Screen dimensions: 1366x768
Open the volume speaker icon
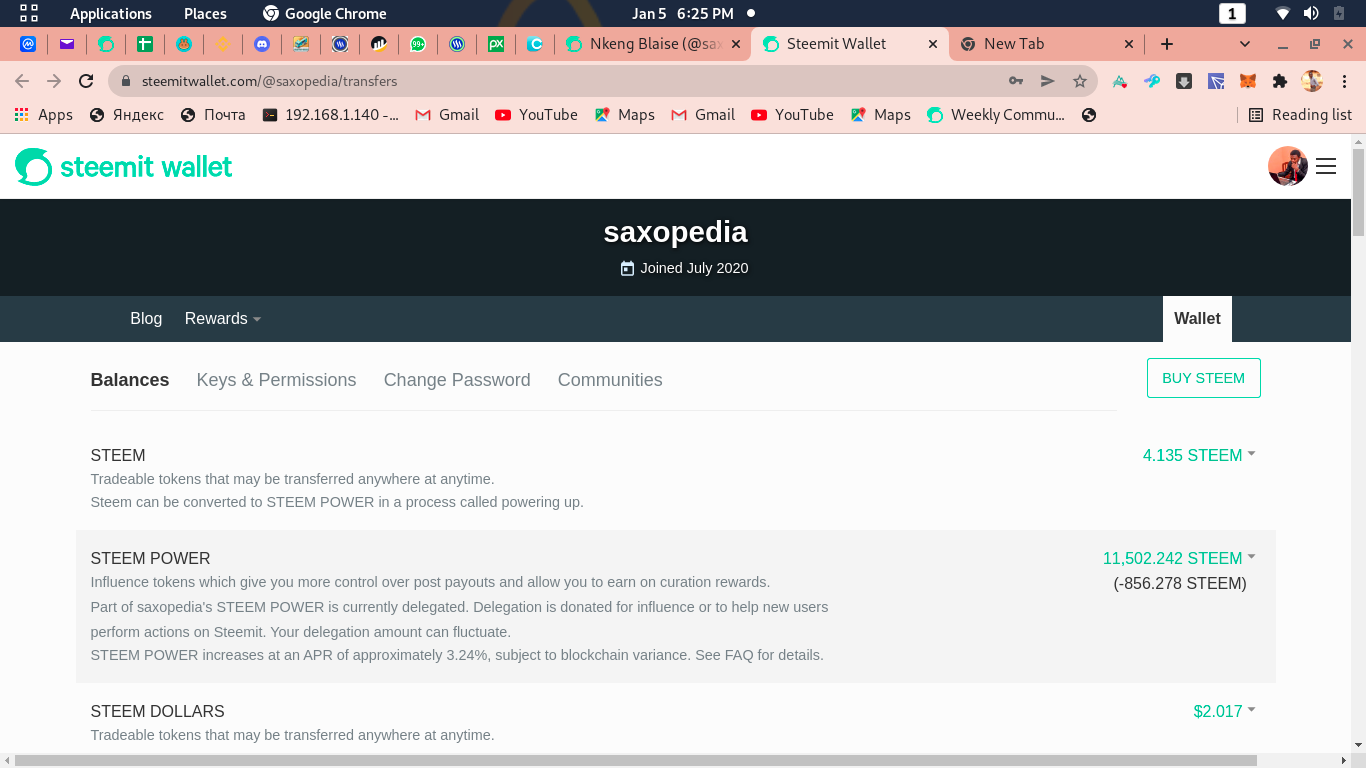pyautogui.click(x=1311, y=13)
